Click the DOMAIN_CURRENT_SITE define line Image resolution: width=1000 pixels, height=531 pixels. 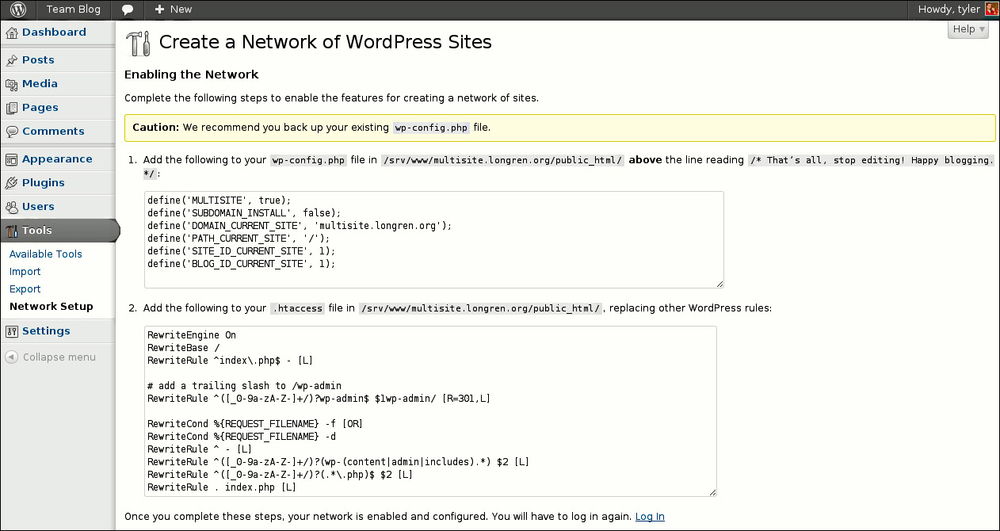pyautogui.click(x=299, y=226)
